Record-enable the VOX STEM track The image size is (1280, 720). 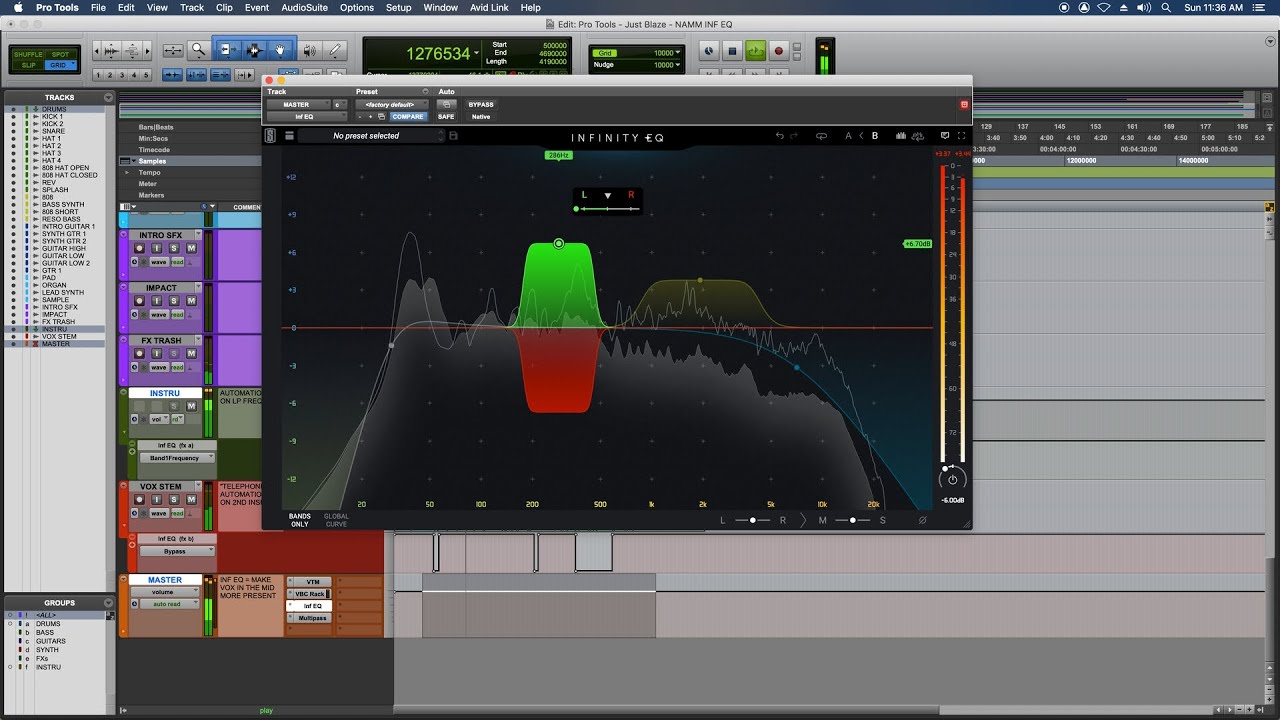click(140, 500)
